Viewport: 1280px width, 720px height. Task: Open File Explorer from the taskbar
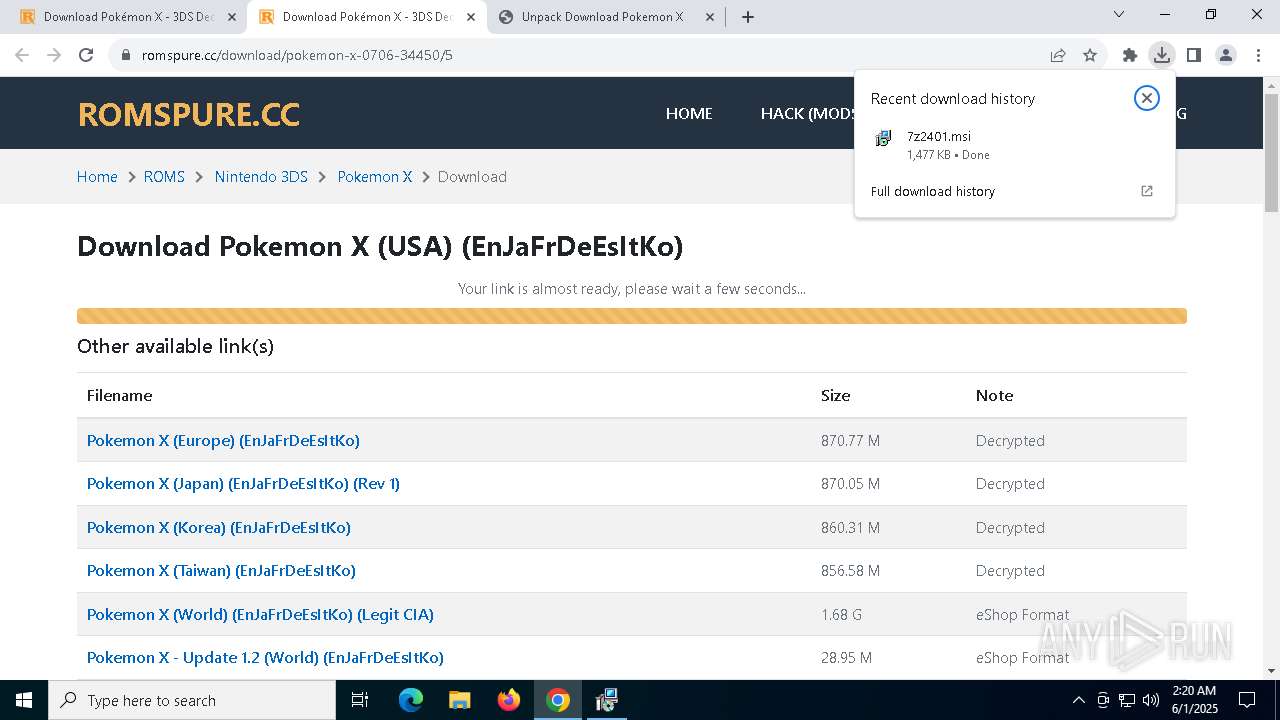(x=460, y=700)
